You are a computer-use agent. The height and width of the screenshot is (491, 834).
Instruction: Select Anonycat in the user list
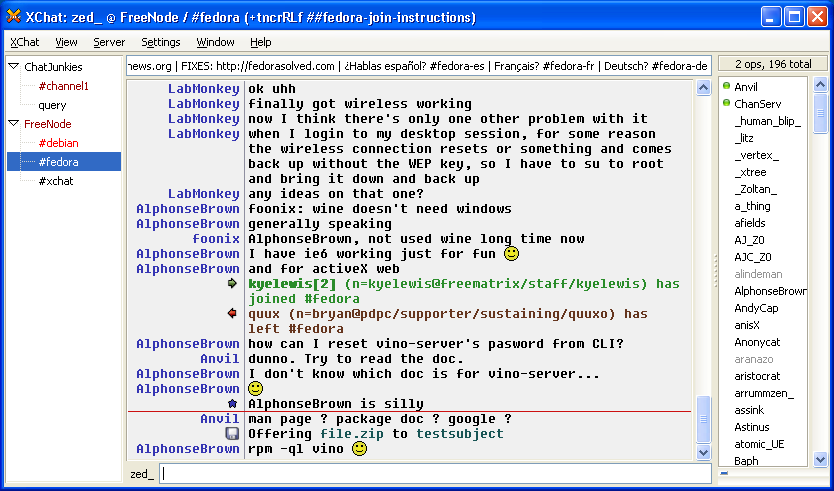[757, 342]
